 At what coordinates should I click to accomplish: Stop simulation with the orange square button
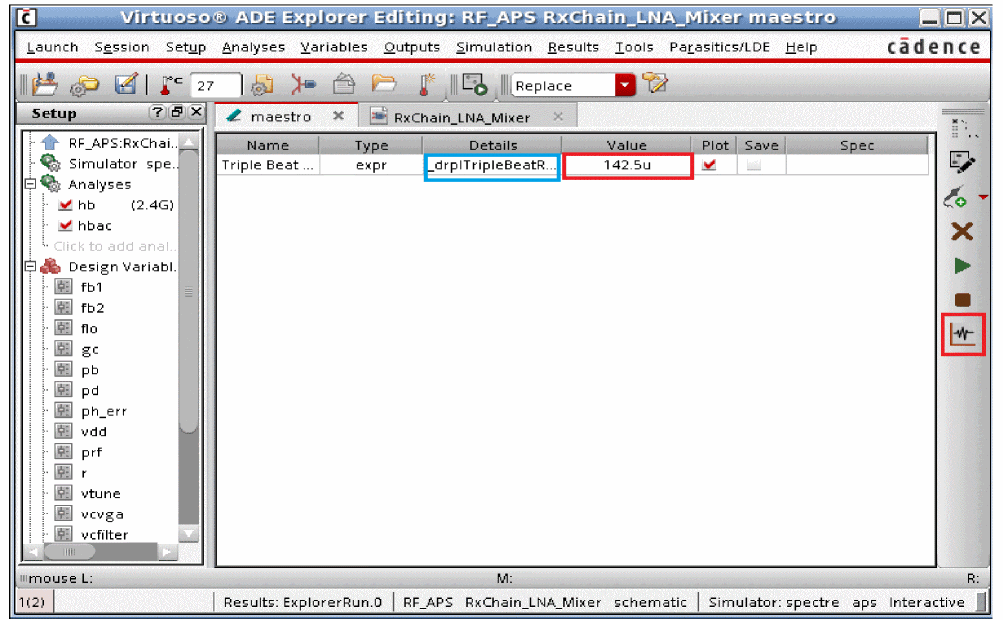coord(962,300)
